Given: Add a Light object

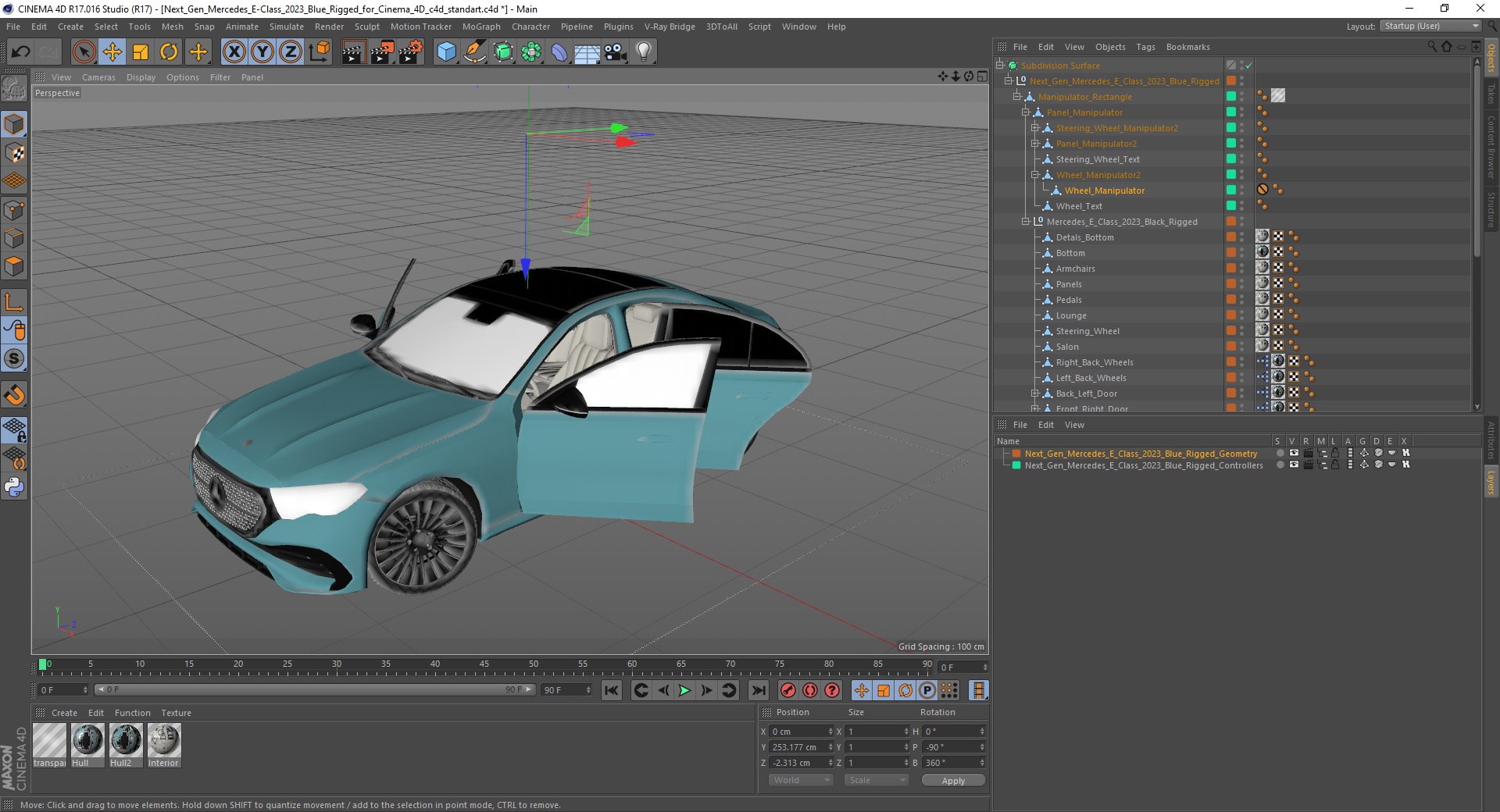Looking at the screenshot, I should (x=643, y=52).
